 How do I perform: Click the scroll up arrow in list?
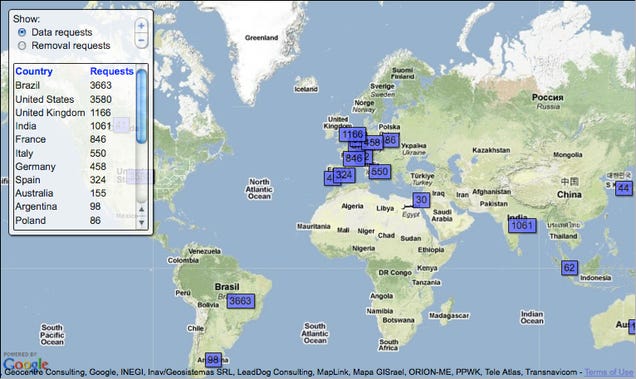click(142, 209)
